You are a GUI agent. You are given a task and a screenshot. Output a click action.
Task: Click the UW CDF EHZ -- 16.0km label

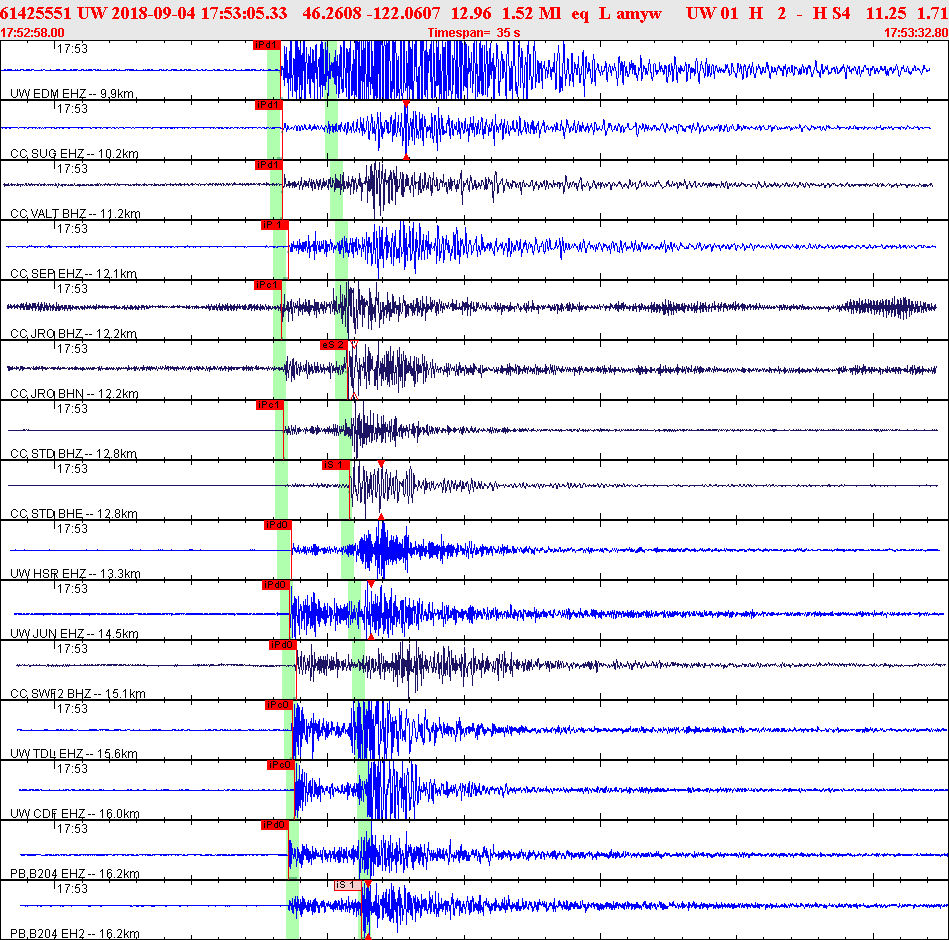click(x=74, y=813)
